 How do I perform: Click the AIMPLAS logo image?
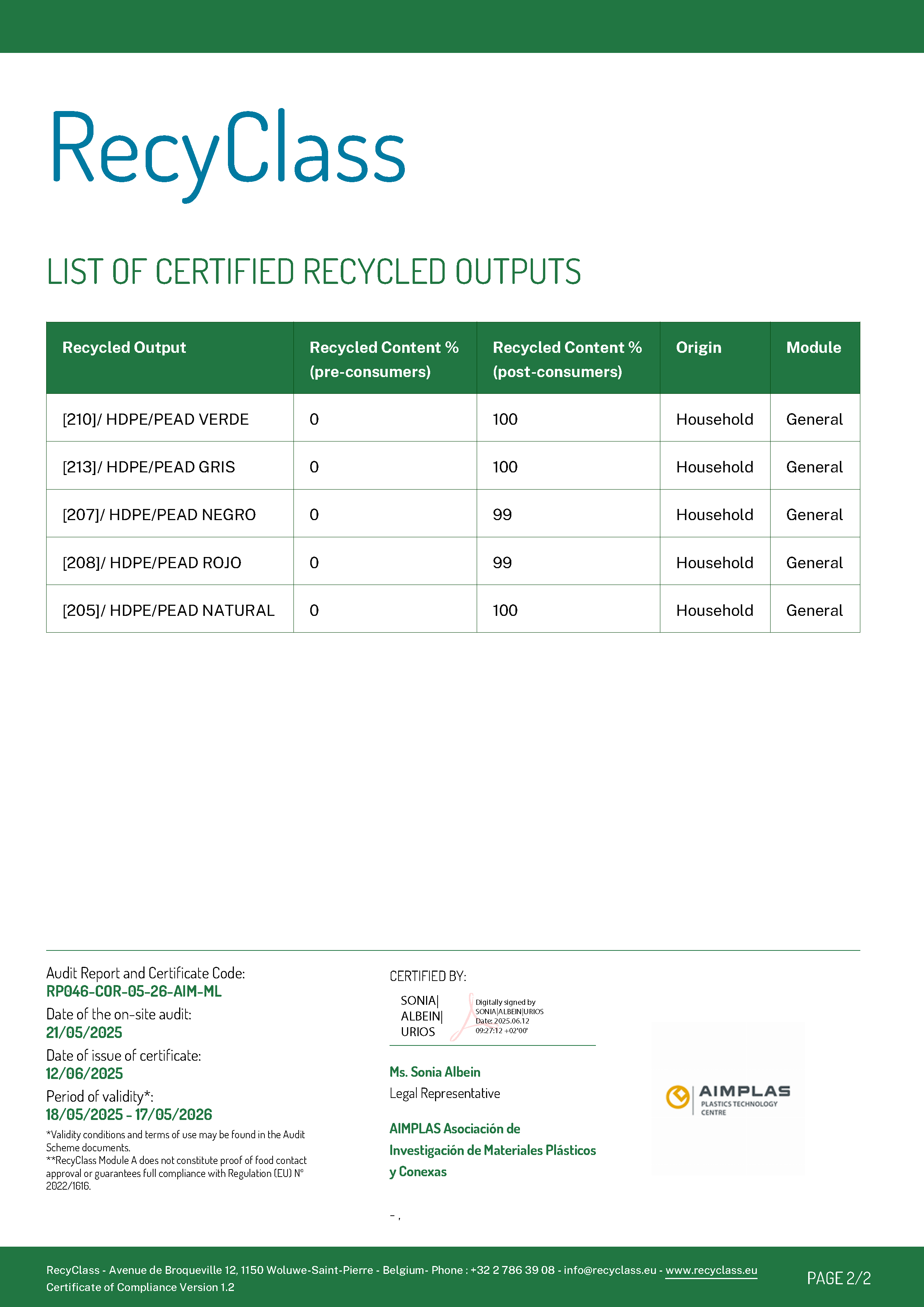[728, 1099]
